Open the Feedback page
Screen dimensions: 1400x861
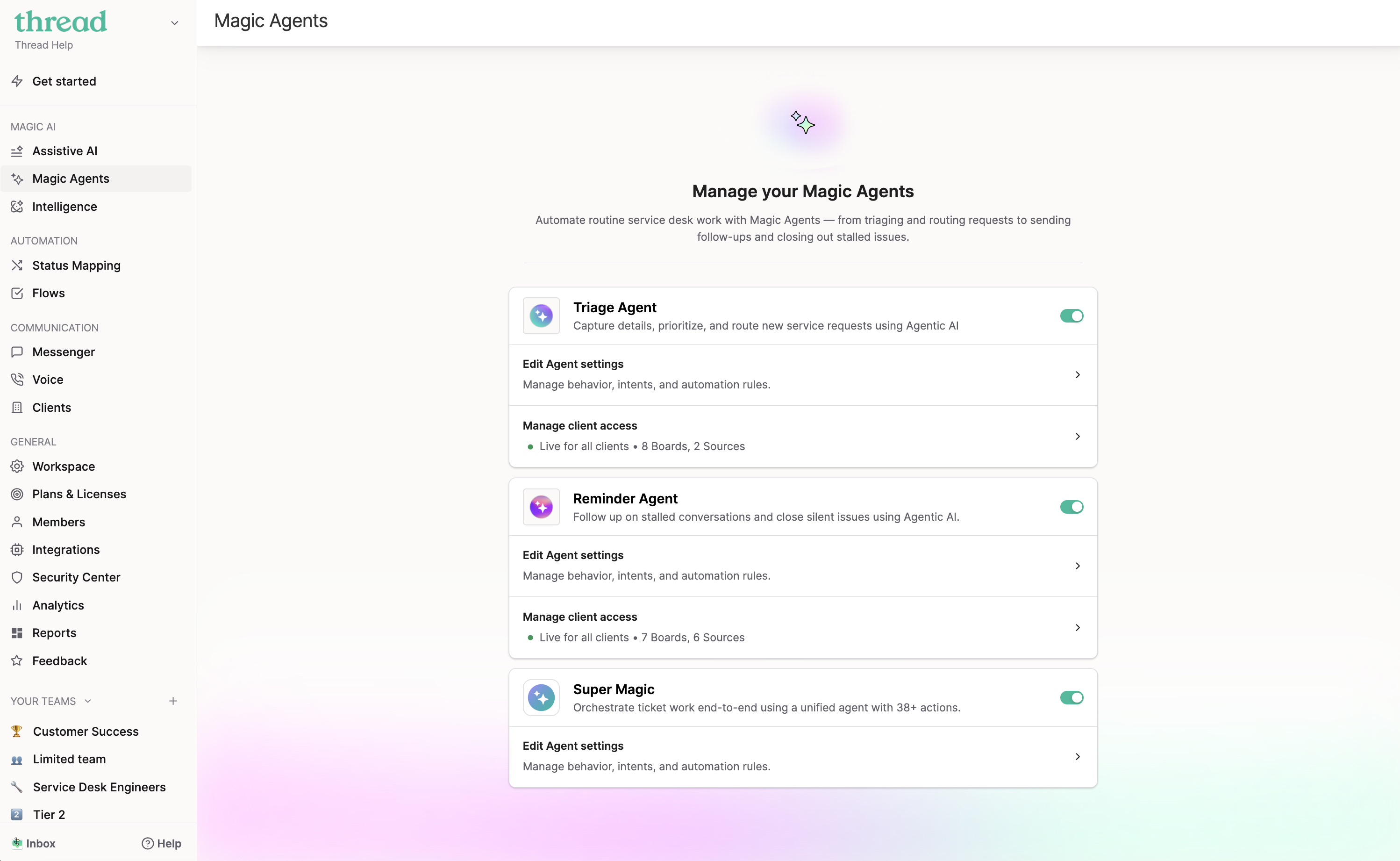(96, 660)
